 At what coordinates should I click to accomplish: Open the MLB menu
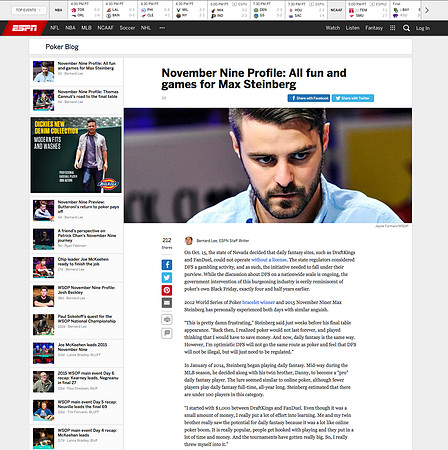[x=86, y=28]
